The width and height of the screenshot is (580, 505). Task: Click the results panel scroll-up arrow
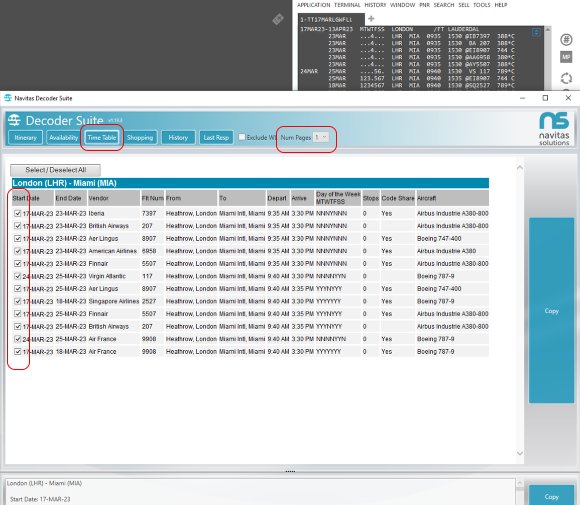point(520,168)
